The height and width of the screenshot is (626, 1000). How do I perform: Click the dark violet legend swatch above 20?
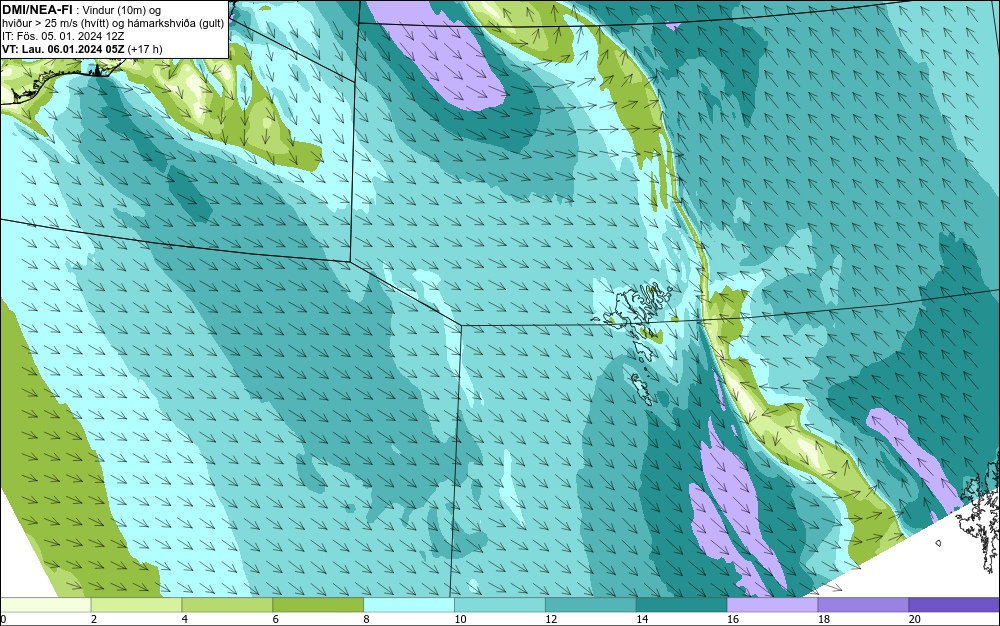[954, 605]
